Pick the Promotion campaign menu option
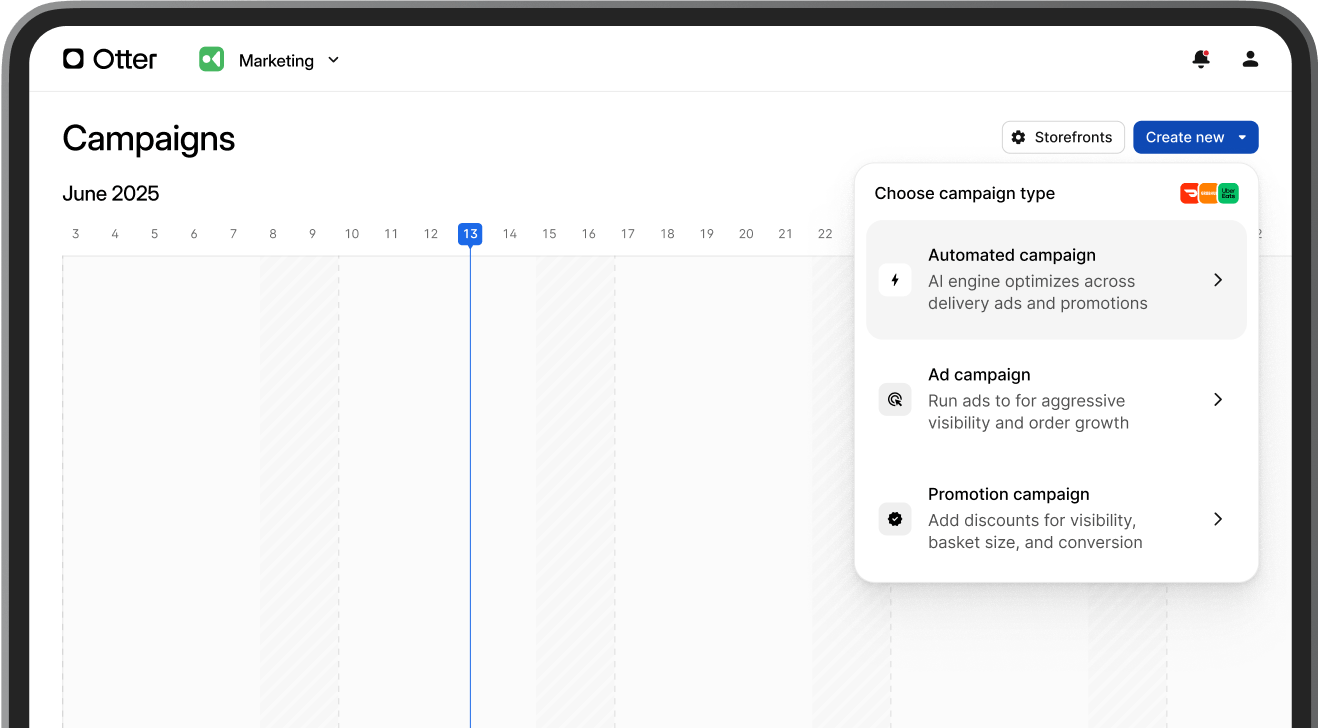 click(x=1056, y=519)
